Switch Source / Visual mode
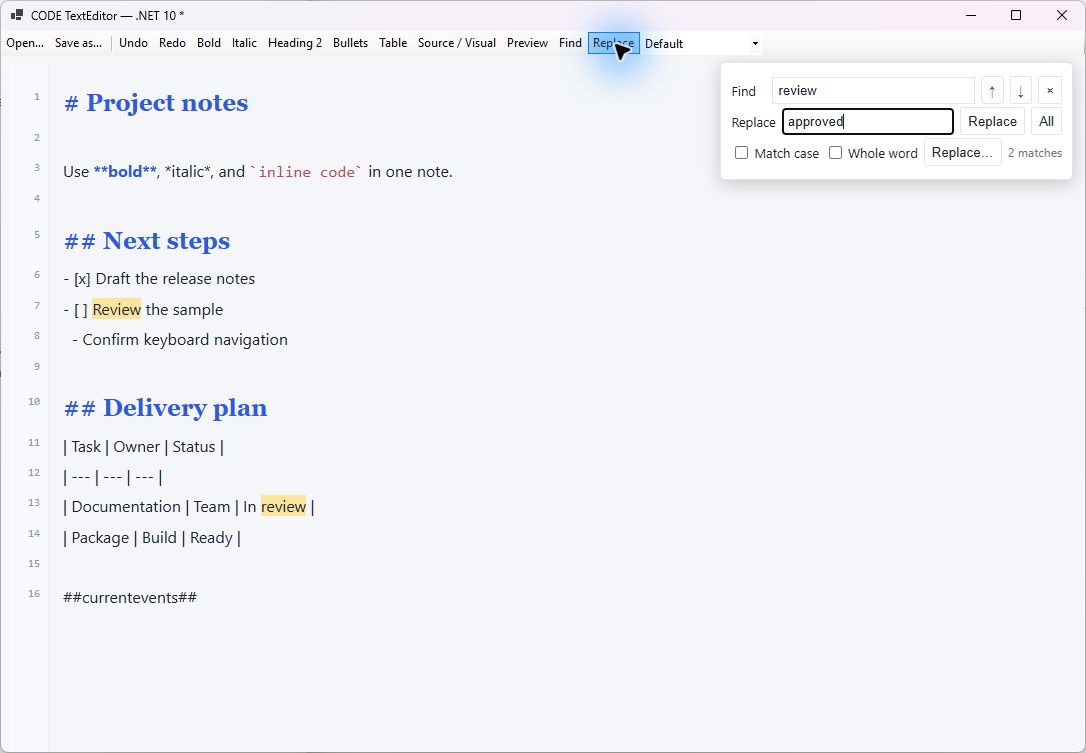1086x753 pixels. click(456, 43)
